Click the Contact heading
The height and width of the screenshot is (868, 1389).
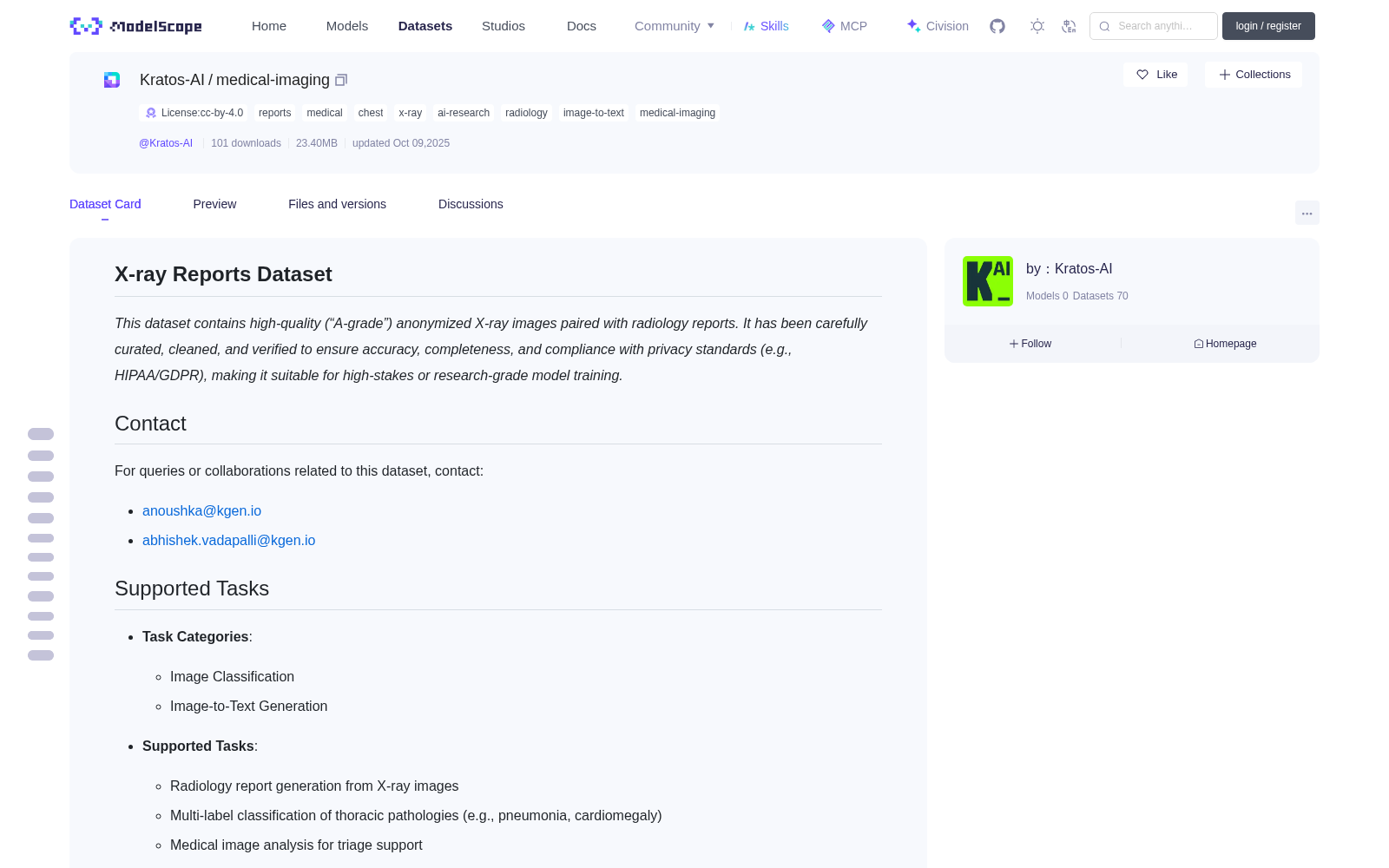tap(150, 424)
